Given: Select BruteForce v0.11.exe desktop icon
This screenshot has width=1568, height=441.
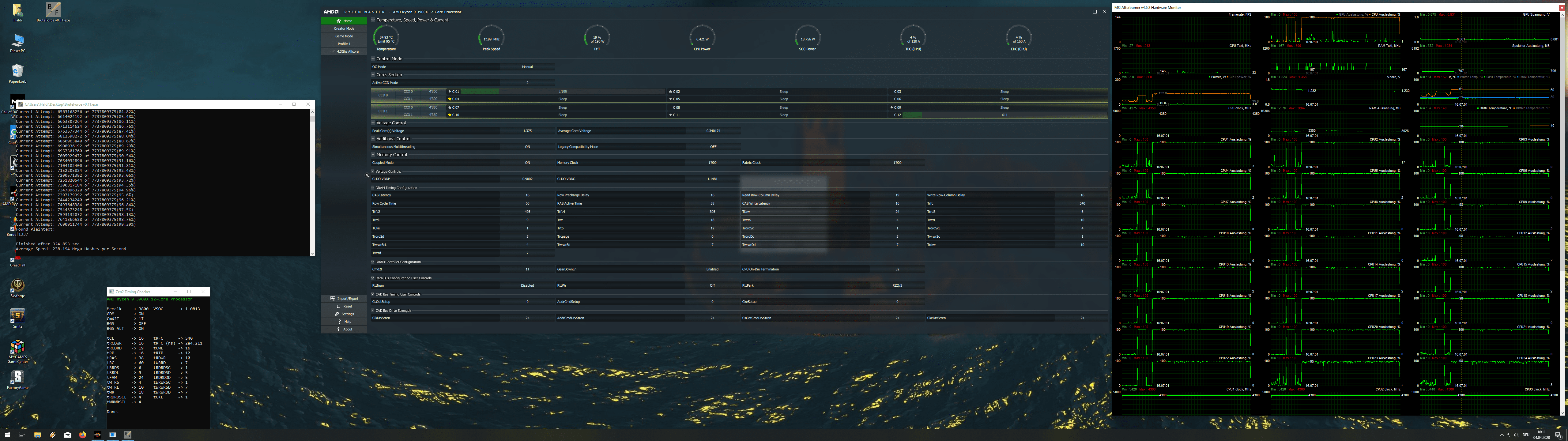Looking at the screenshot, I should click(53, 12).
